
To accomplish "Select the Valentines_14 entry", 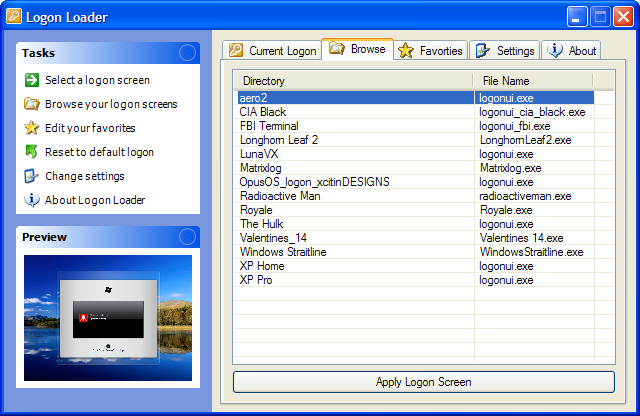I will click(273, 238).
